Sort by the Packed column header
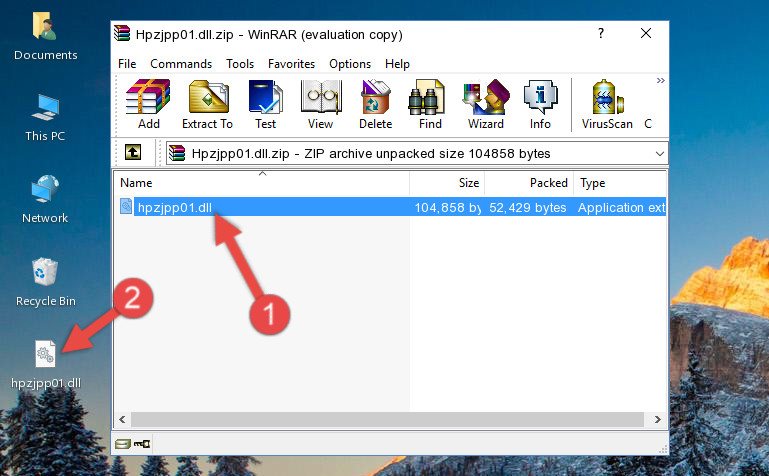 [529, 183]
